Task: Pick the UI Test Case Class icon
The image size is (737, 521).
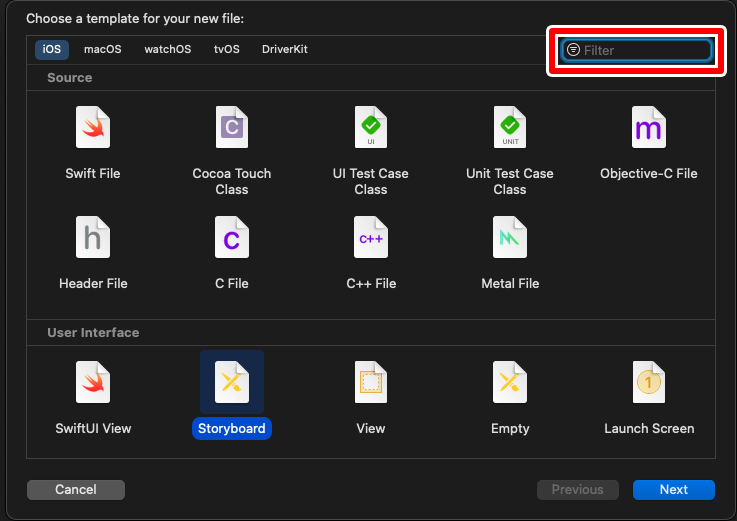Action: 371,127
